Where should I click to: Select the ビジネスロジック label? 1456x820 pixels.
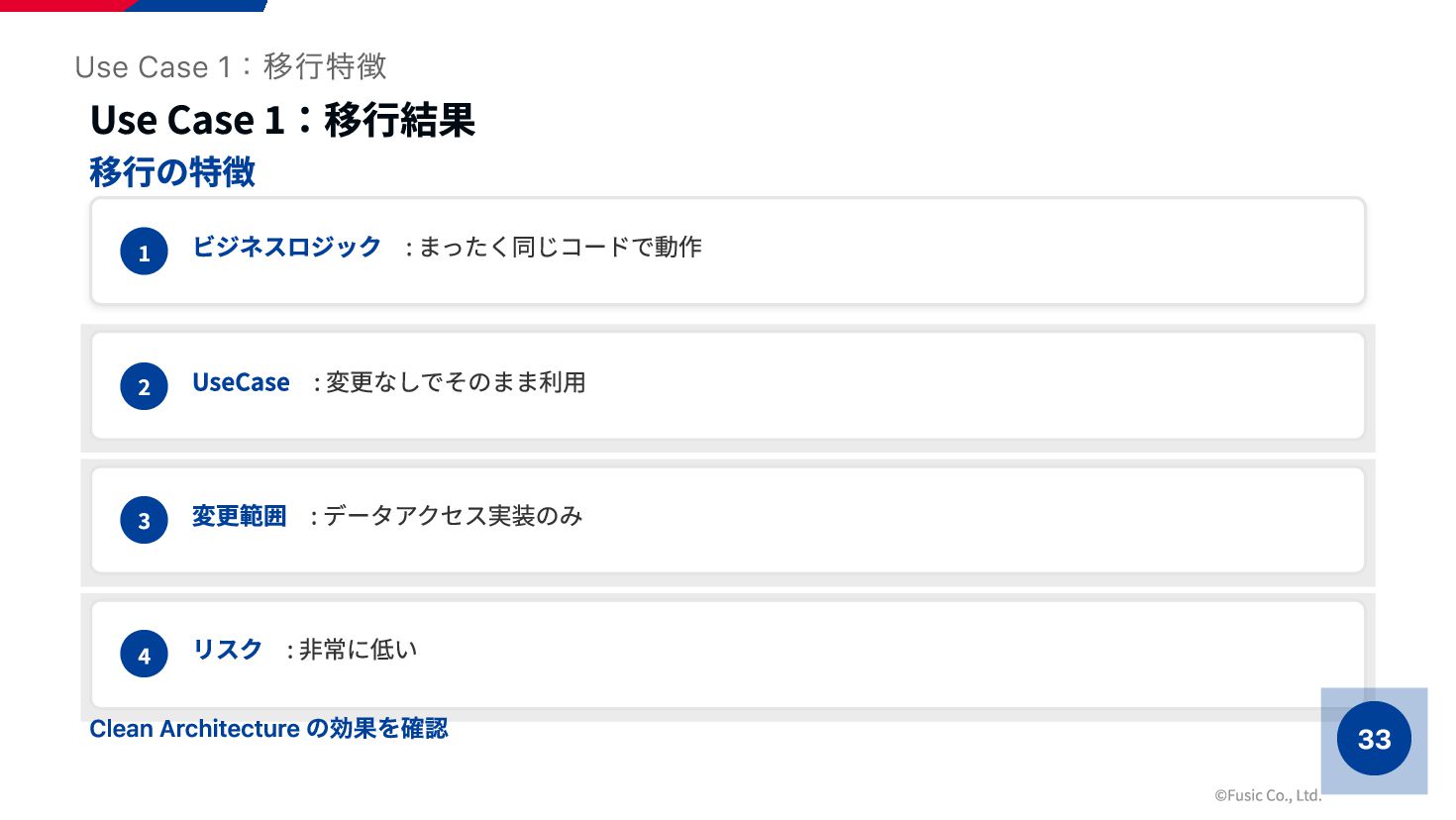[286, 247]
